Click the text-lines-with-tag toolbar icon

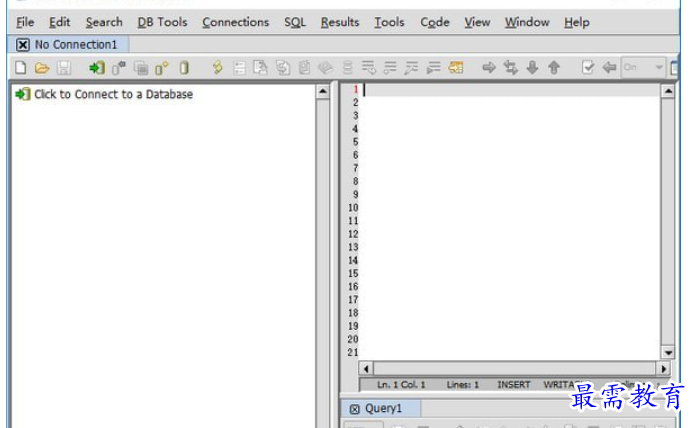(x=369, y=68)
